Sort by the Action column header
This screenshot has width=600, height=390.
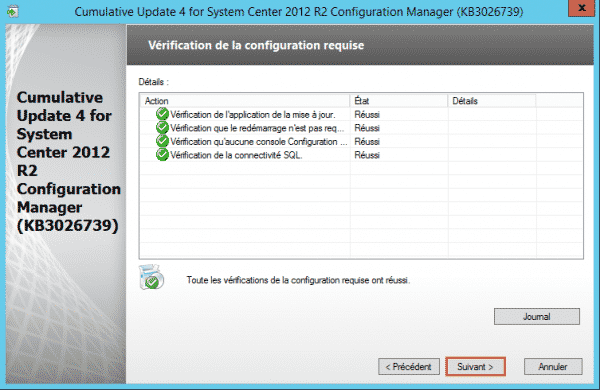coord(245,101)
